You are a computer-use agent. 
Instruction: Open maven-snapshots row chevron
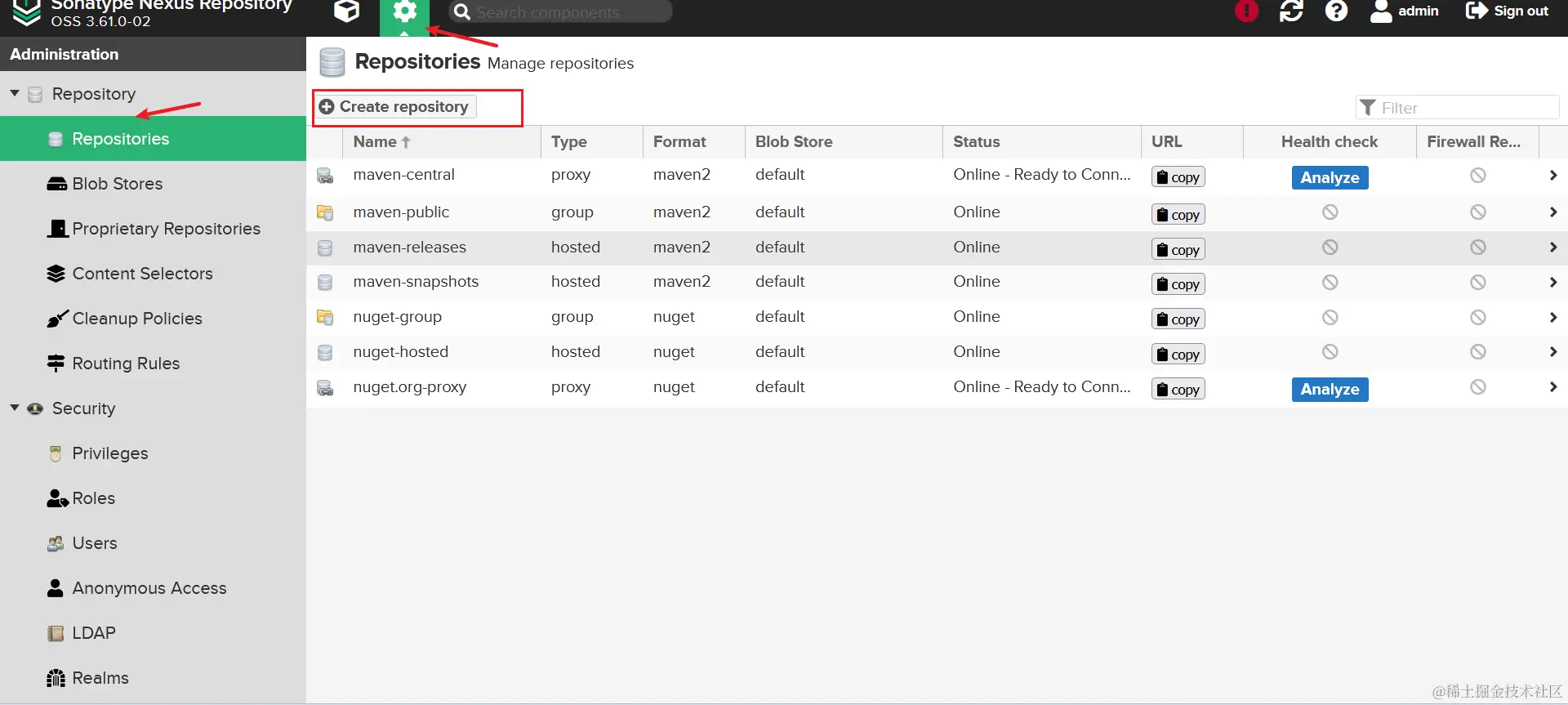1552,283
